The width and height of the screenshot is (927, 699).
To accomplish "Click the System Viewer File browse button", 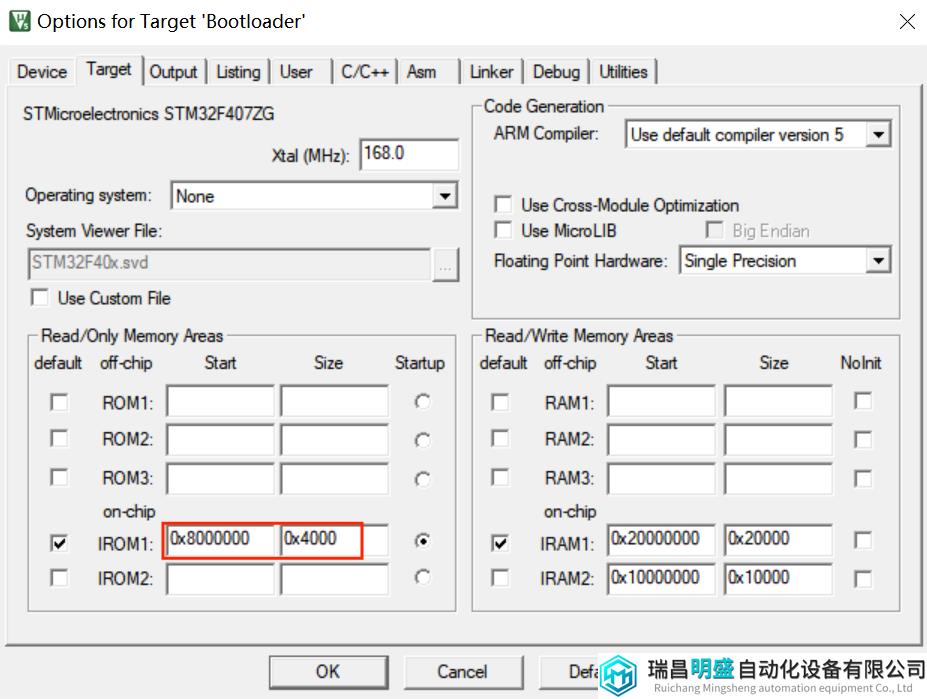I will (x=445, y=264).
